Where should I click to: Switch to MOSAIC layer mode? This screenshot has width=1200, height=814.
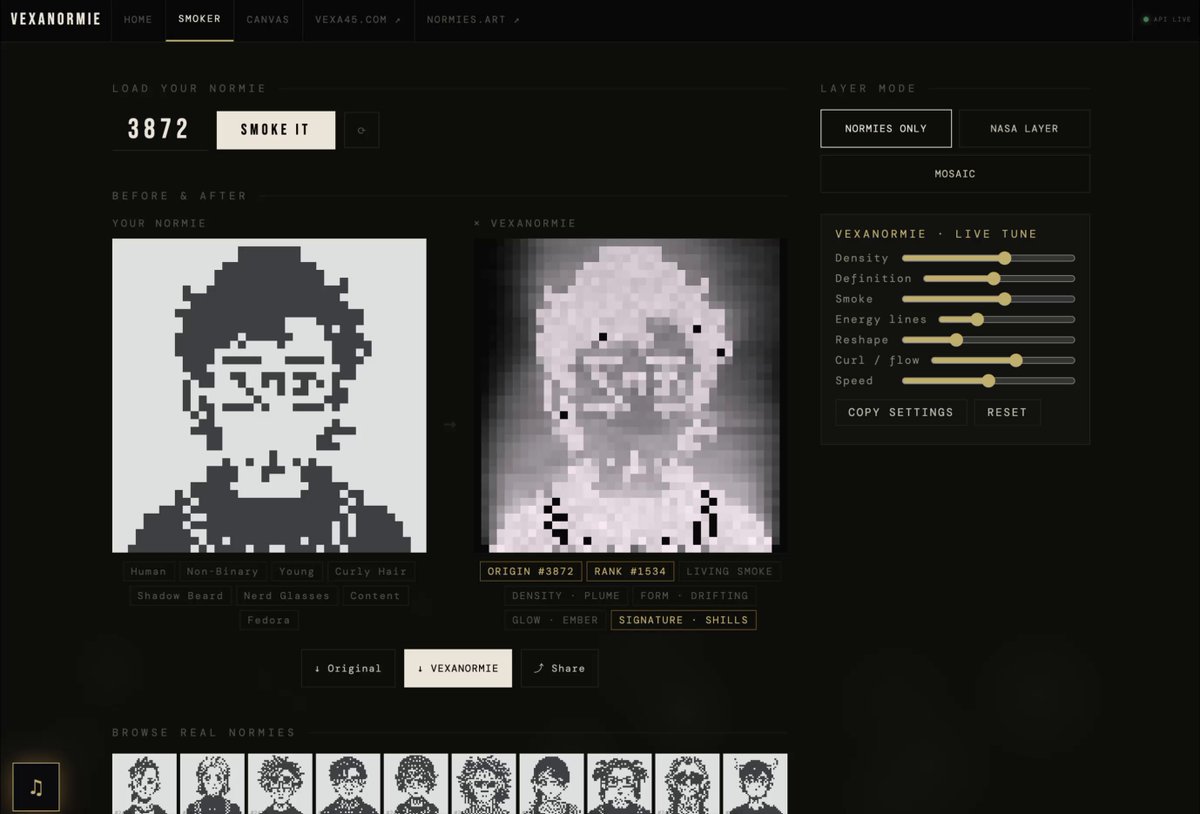[x=955, y=173]
